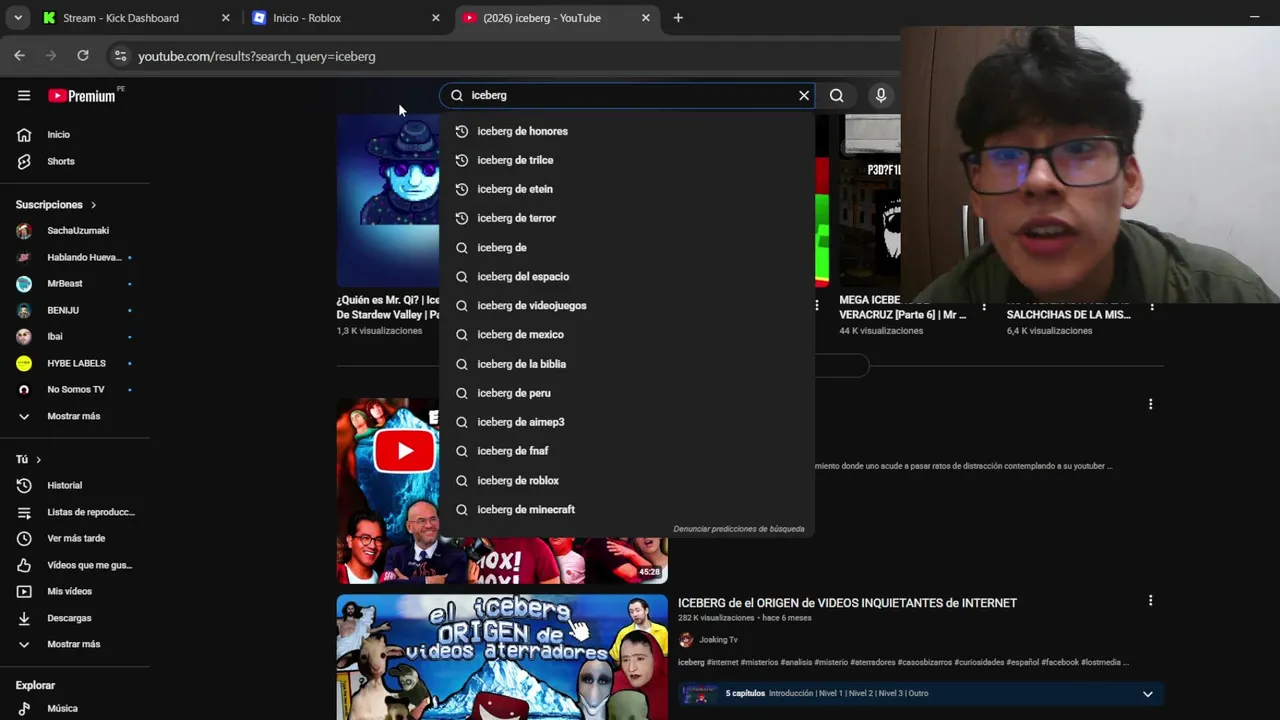Pick suggestion iceberg de aimep3
Image resolution: width=1280 pixels, height=720 pixels.
click(x=627, y=422)
